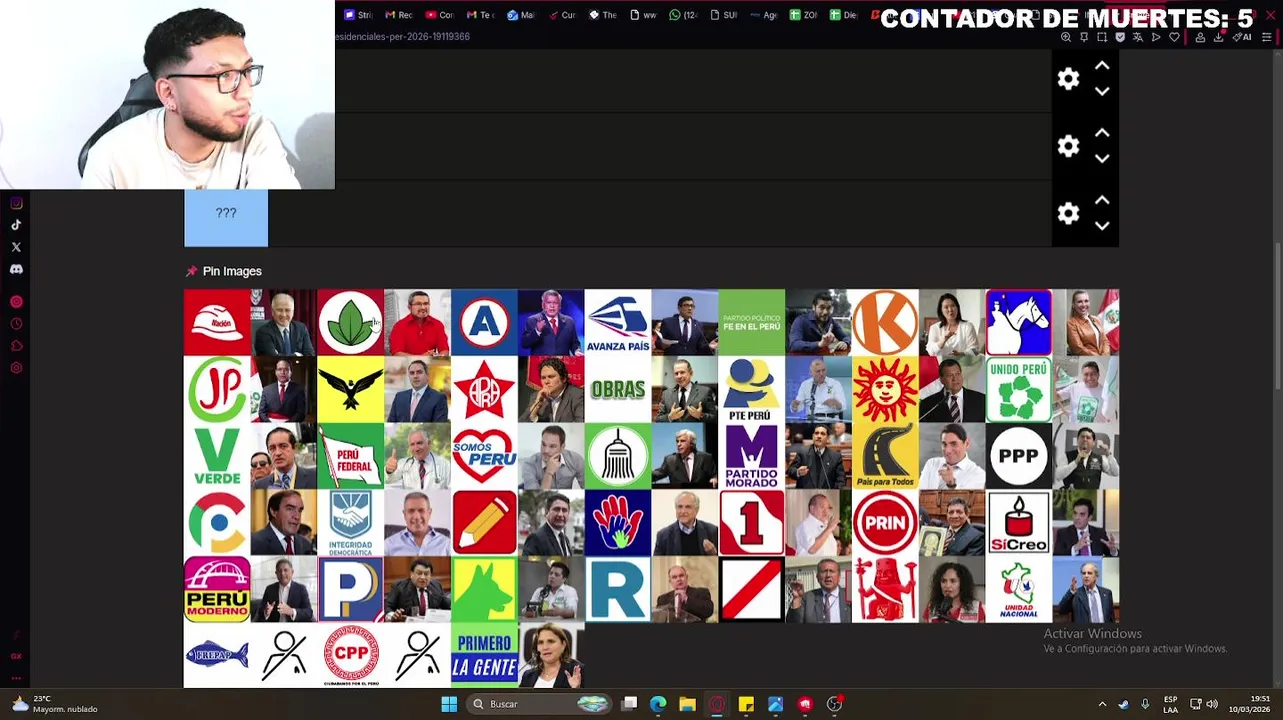Move the ??? tier row up
The image size is (1283, 720).
1102,200
